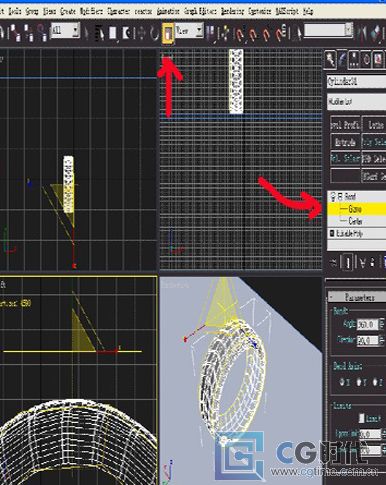The image size is (386, 485).
Task: Open the Rendering menu
Action: (233, 12)
